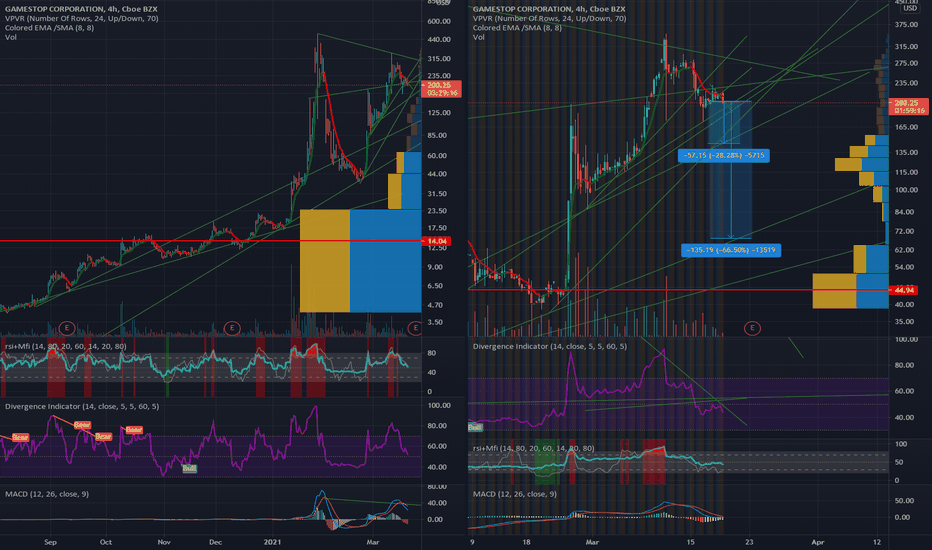This screenshot has width=932, height=550.
Task: Click the 600.00 level on left price axis
Action: click(x=439, y=21)
